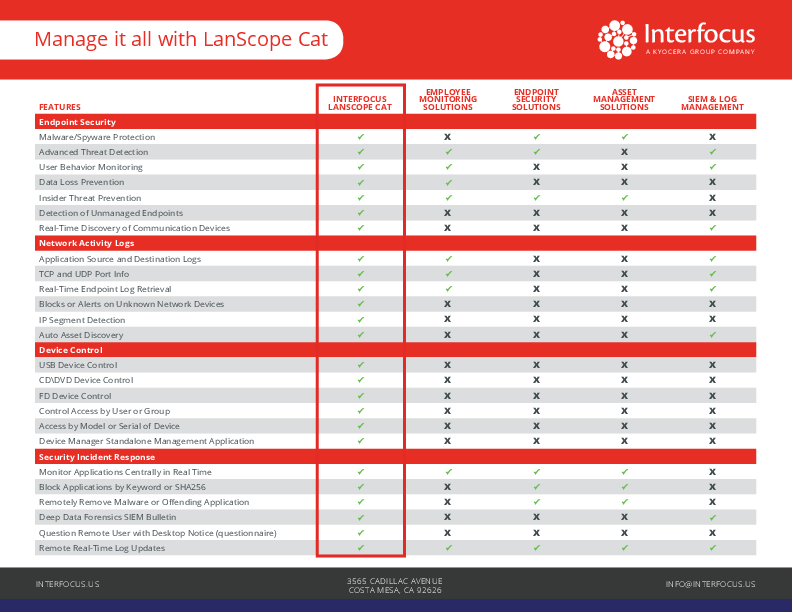Click the 'Malware/Spyware Protection' feature name
The image size is (792, 612).
pos(97,137)
